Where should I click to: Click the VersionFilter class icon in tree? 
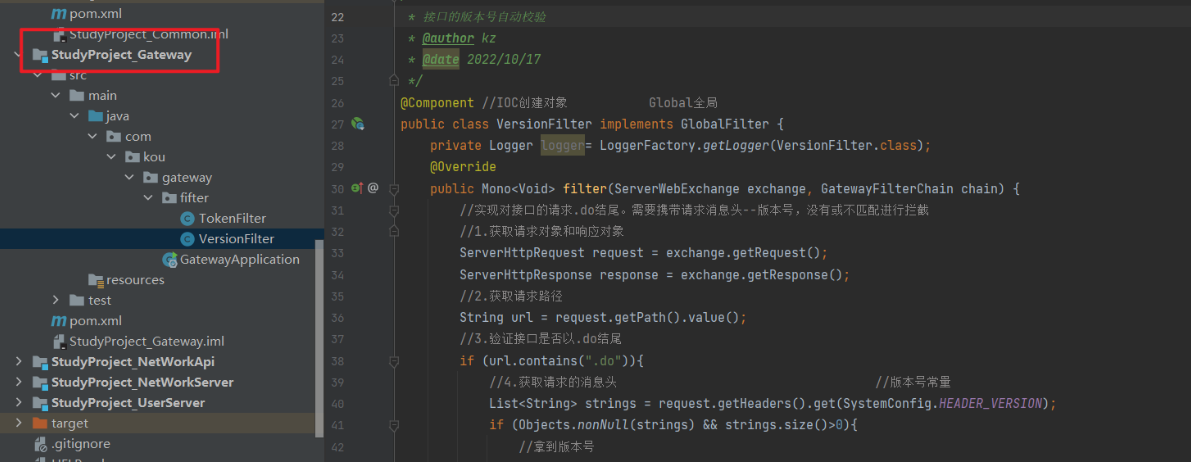point(187,239)
